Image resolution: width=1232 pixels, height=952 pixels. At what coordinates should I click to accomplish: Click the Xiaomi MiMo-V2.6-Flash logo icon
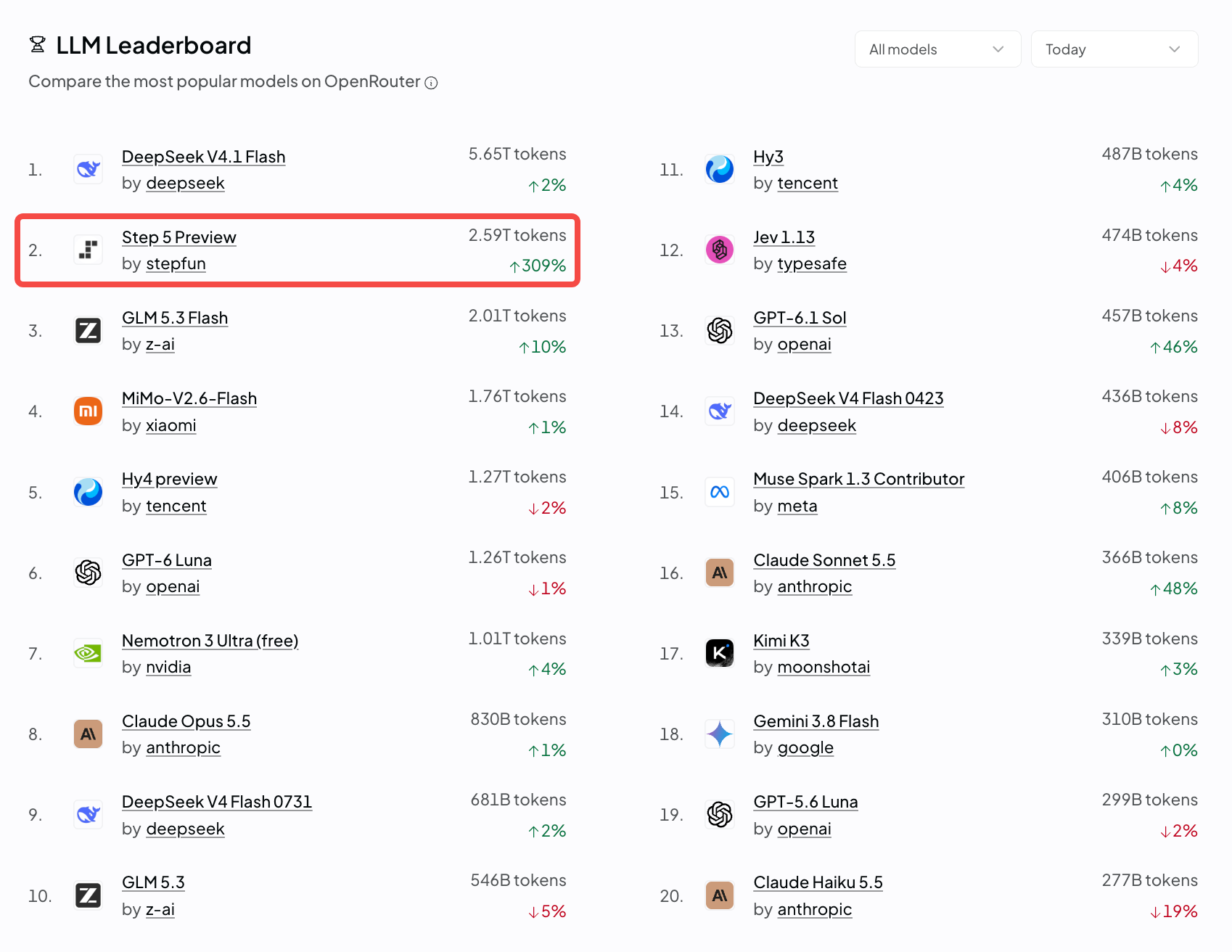pyautogui.click(x=89, y=411)
